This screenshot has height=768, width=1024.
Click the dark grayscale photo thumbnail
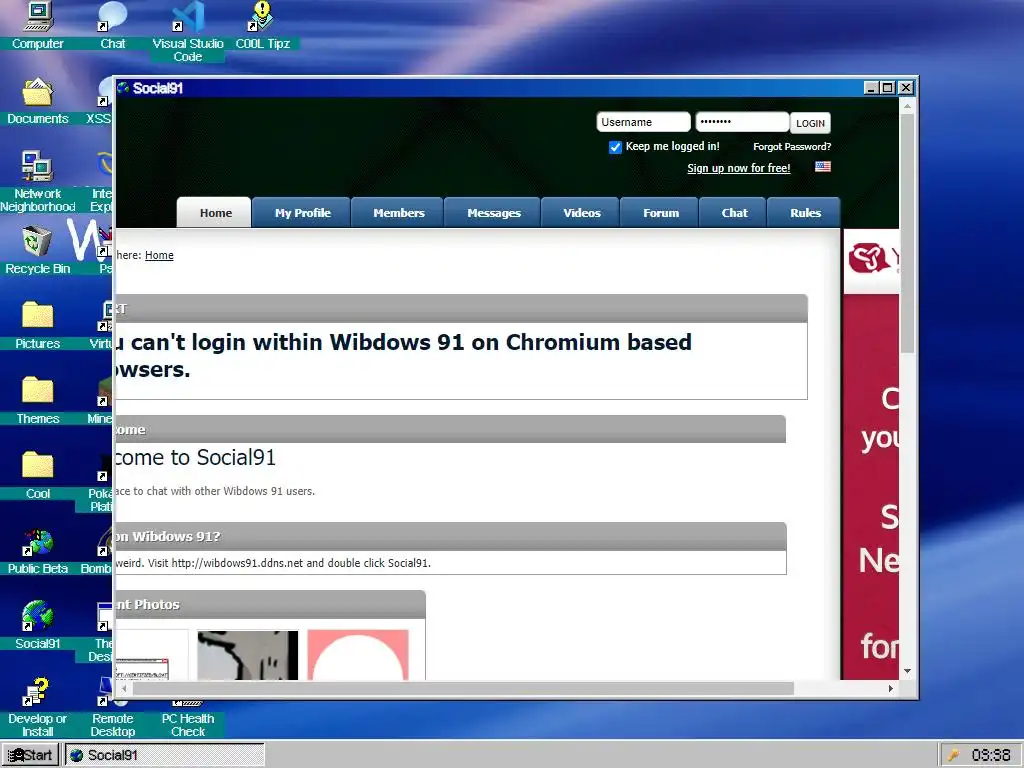248,654
